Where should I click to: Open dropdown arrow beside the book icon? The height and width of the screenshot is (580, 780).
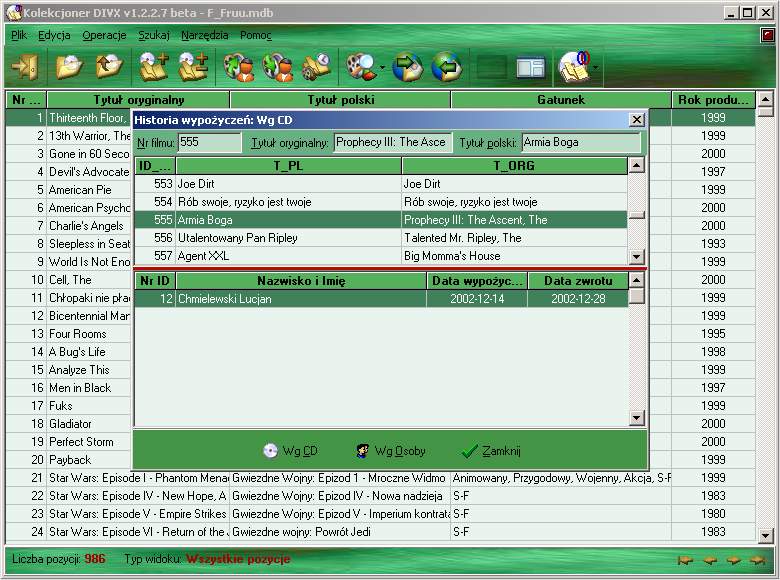coord(596,69)
